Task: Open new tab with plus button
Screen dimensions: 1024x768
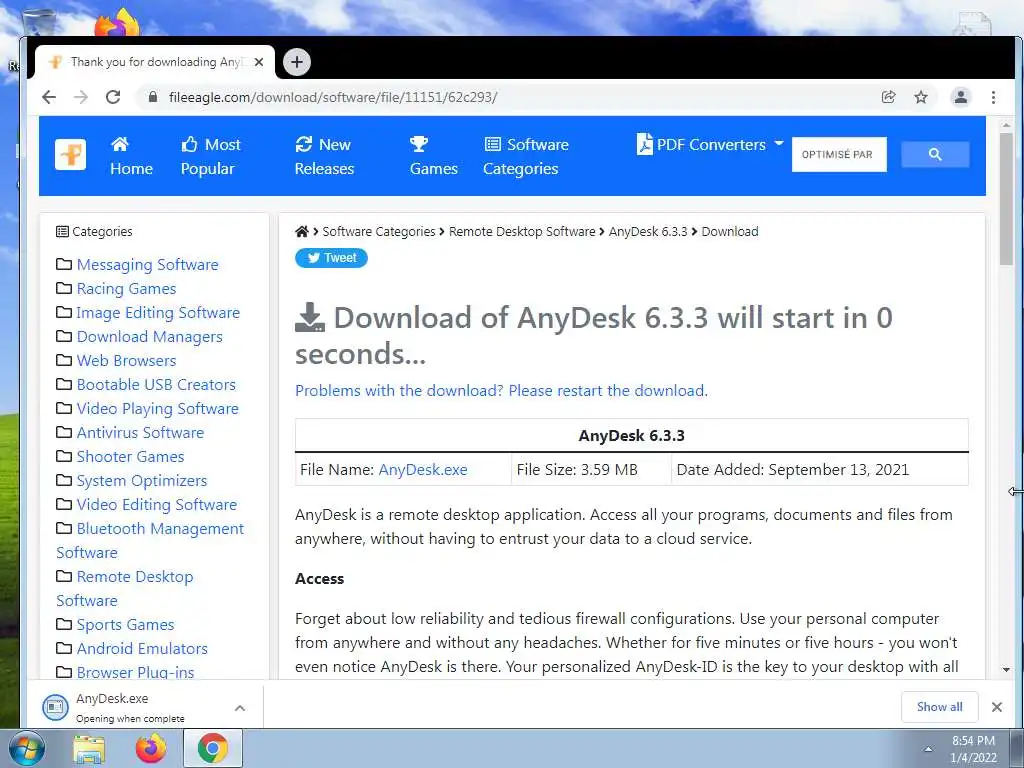Action: (297, 62)
